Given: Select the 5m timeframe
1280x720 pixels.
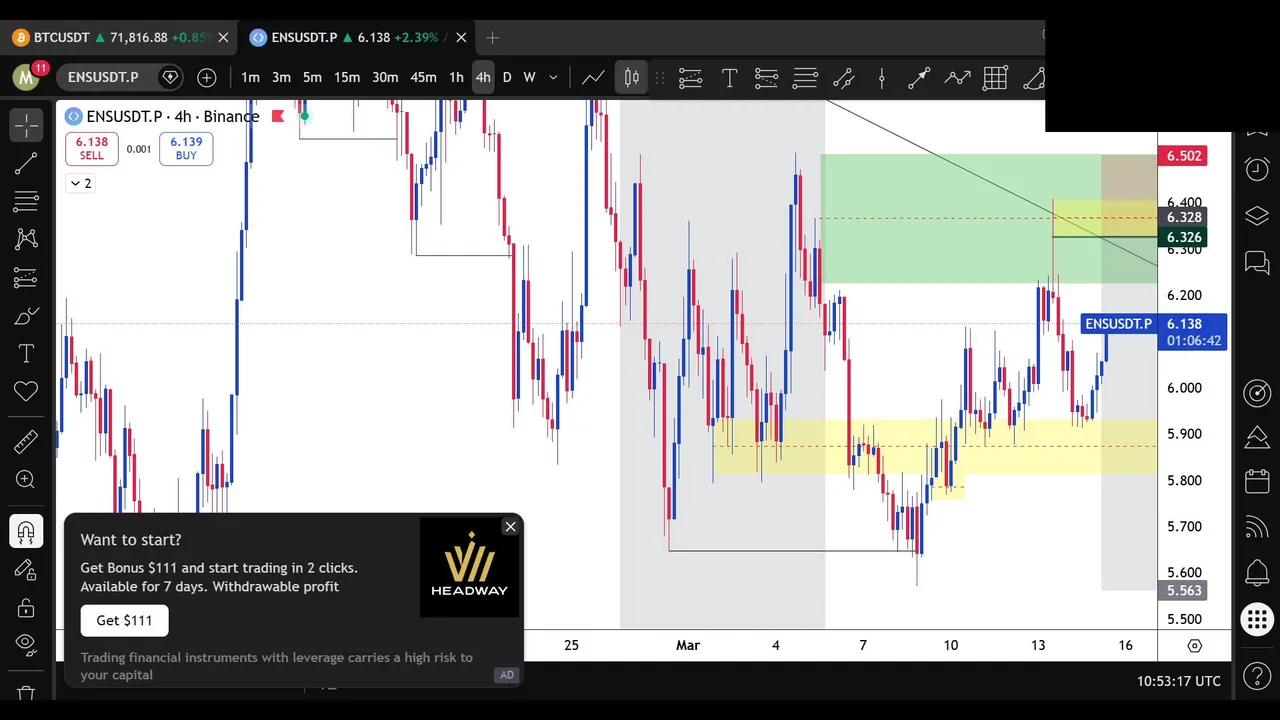Looking at the screenshot, I should coord(312,77).
